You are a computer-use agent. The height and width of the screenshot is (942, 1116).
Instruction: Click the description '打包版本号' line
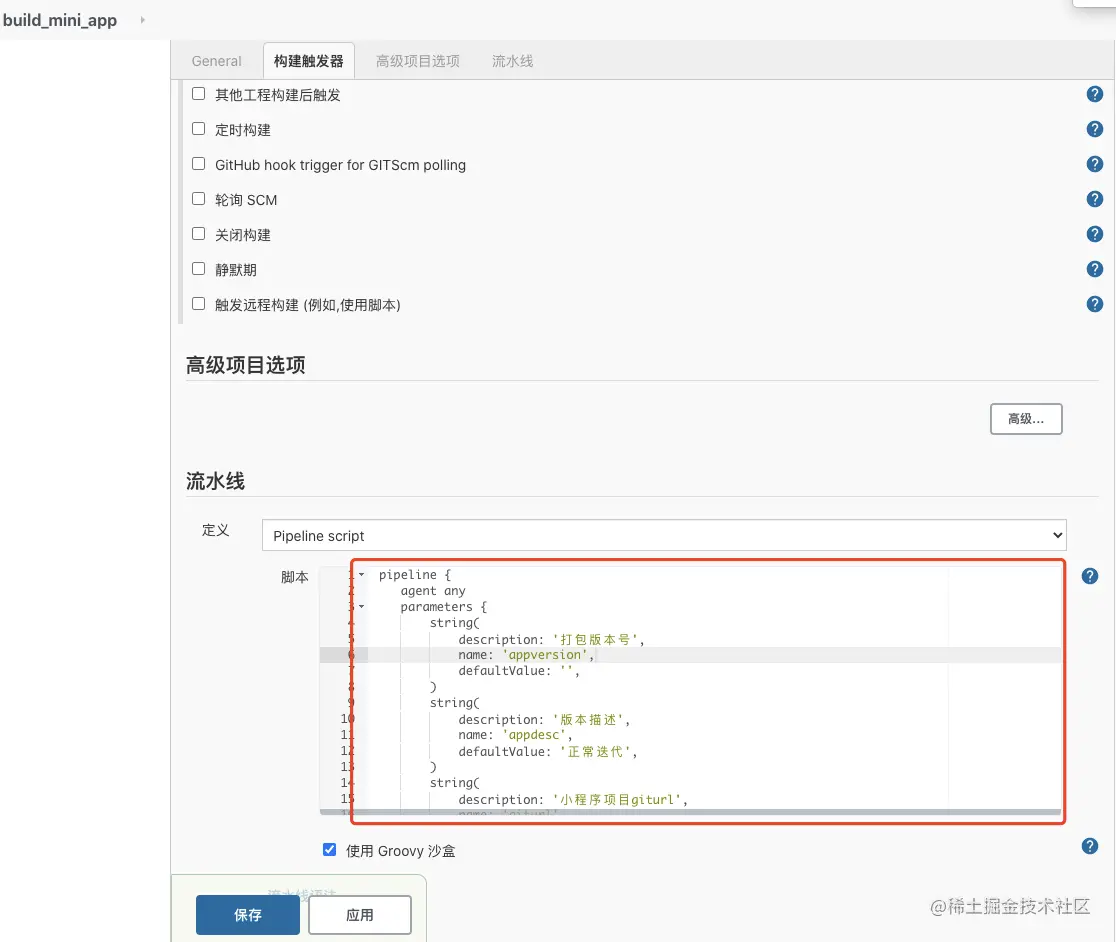point(551,639)
